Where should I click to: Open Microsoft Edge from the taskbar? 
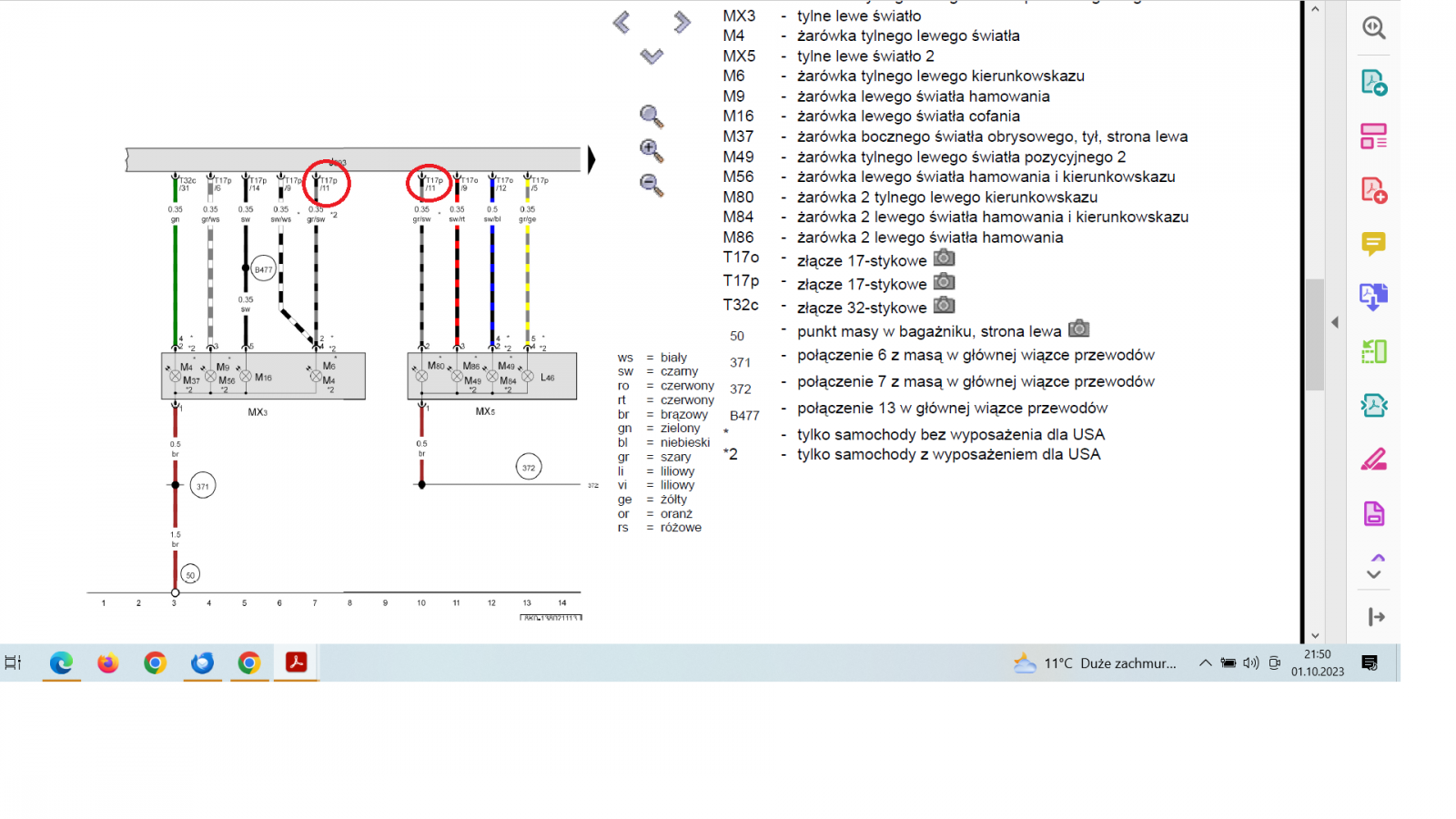point(61,662)
